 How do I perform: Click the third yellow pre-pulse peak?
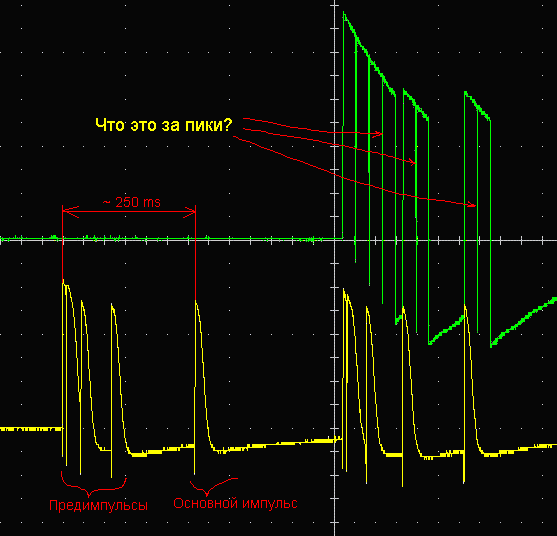(112, 305)
